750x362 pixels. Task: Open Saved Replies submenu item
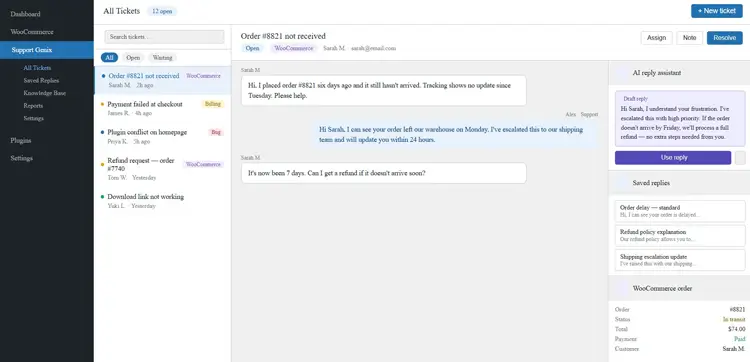pos(41,81)
